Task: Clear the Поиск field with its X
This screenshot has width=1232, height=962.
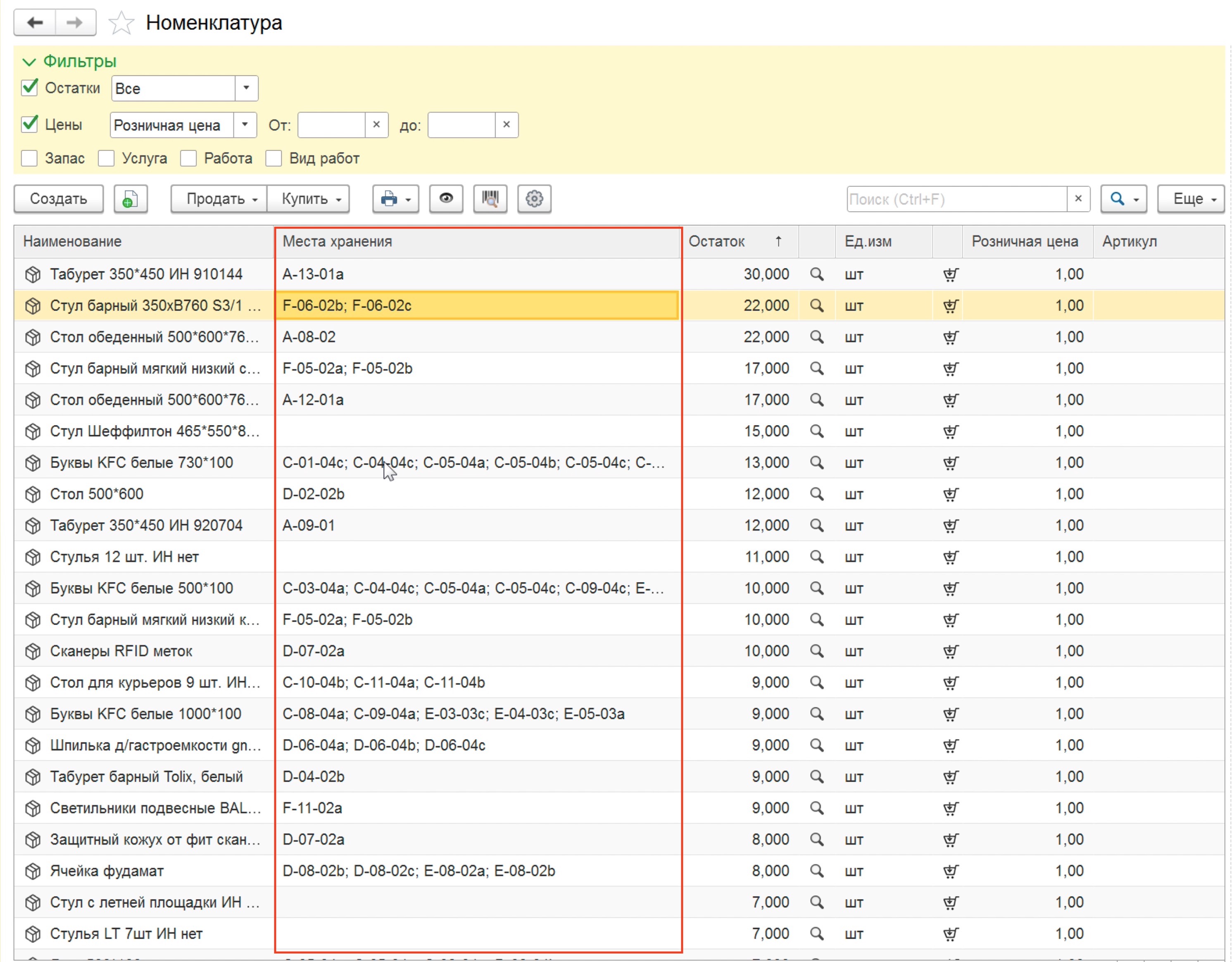Action: [1078, 199]
